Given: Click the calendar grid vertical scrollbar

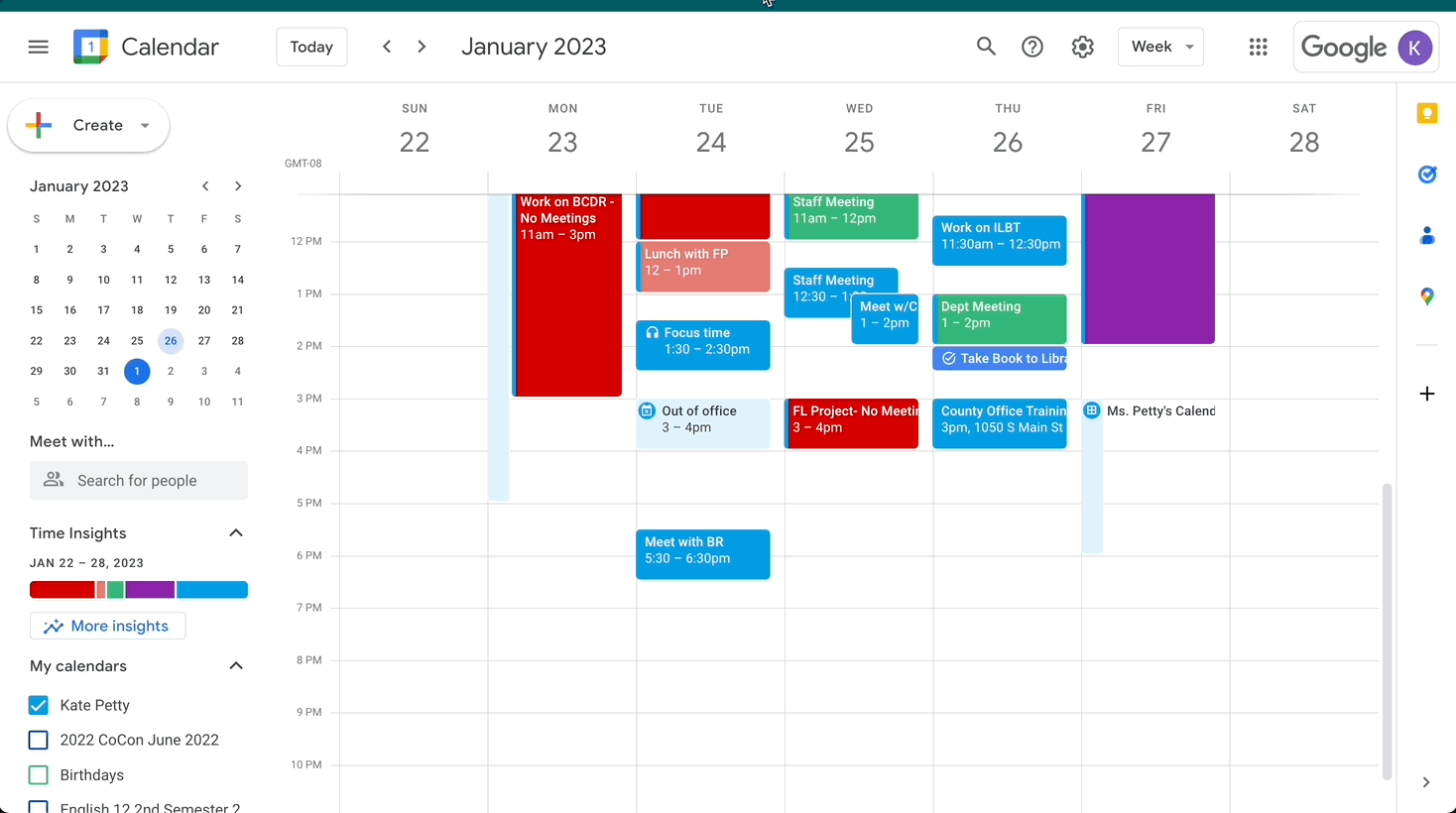Looking at the screenshot, I should [x=1387, y=631].
